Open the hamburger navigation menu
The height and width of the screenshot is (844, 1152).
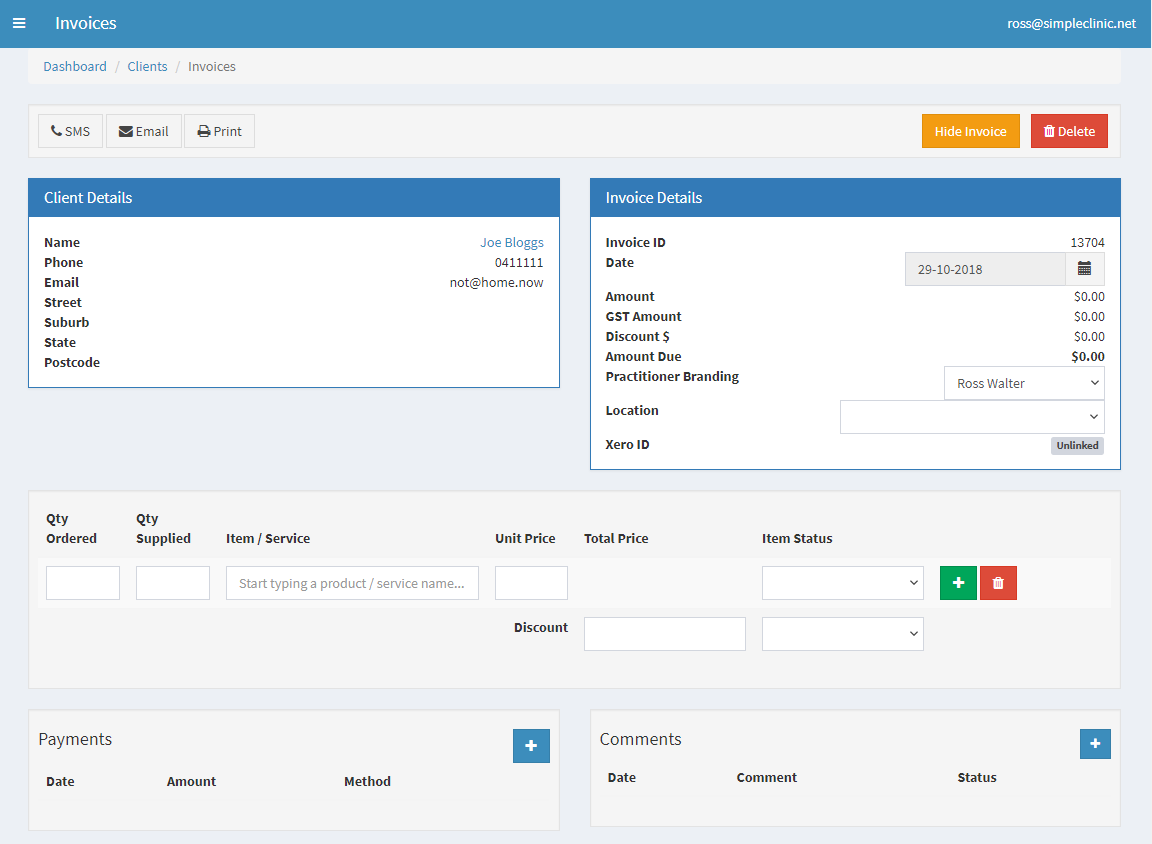coord(19,23)
